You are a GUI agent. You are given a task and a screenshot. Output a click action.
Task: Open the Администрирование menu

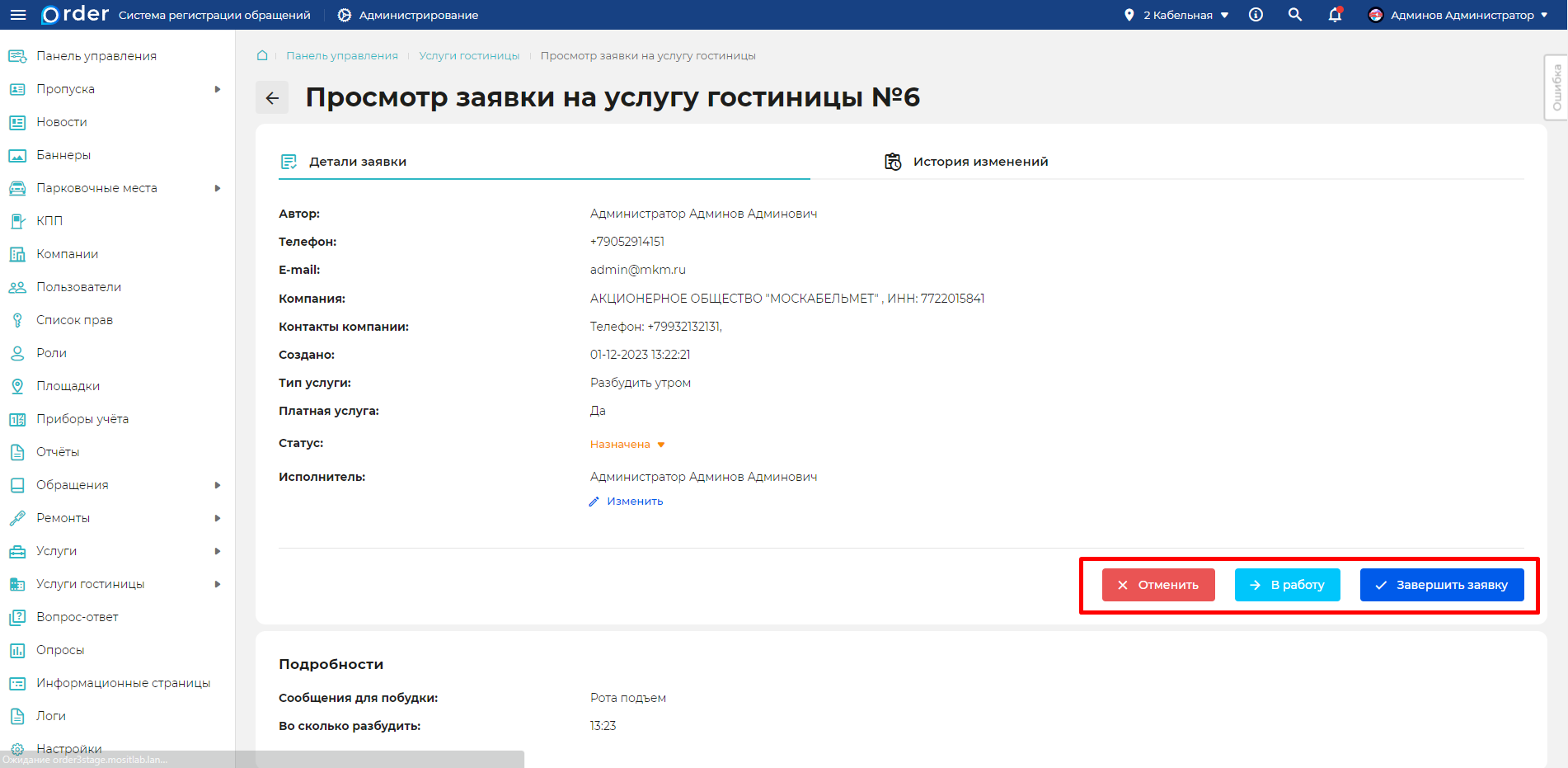(x=407, y=14)
